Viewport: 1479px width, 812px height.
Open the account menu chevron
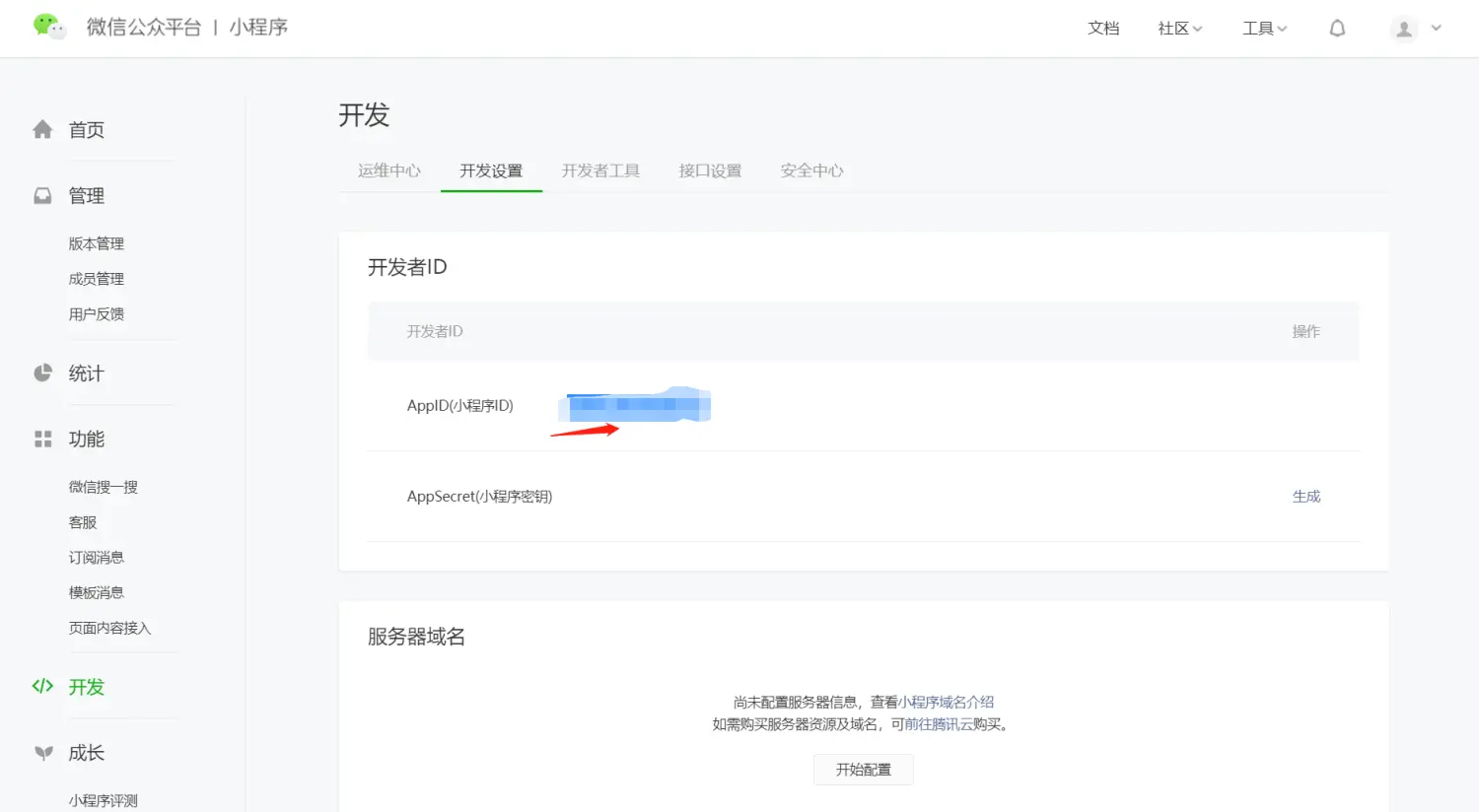pos(1437,29)
